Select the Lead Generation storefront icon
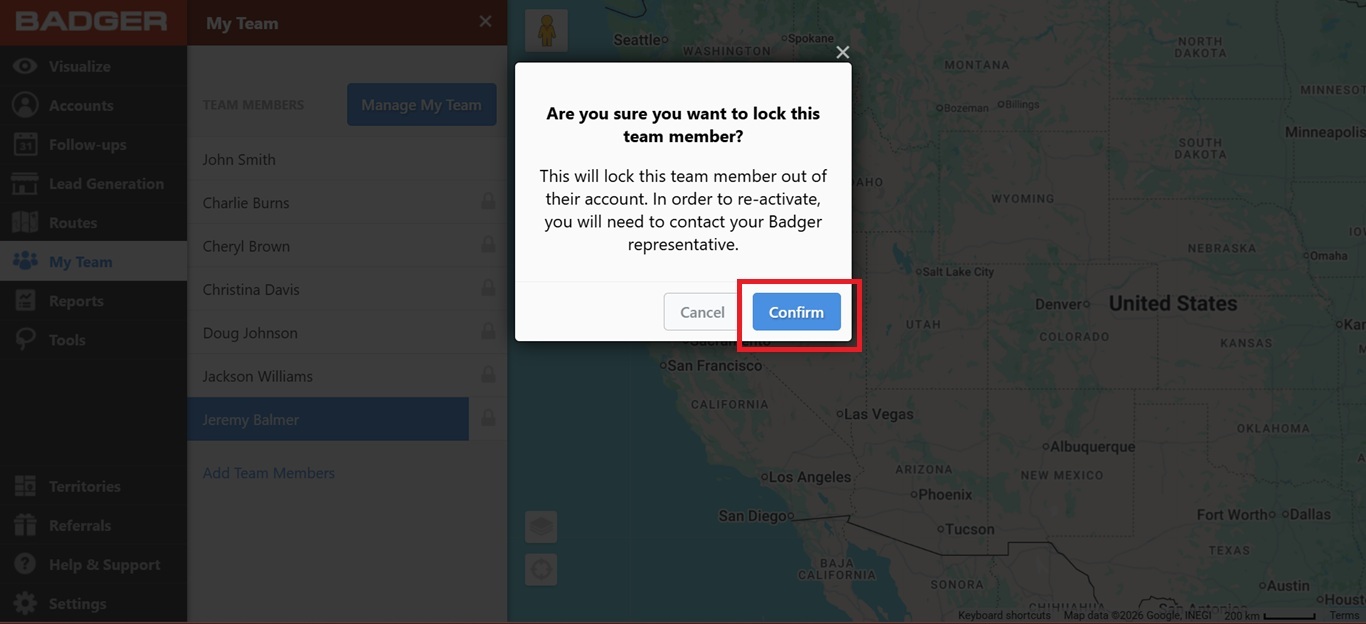The height and width of the screenshot is (624, 1366). [25, 184]
